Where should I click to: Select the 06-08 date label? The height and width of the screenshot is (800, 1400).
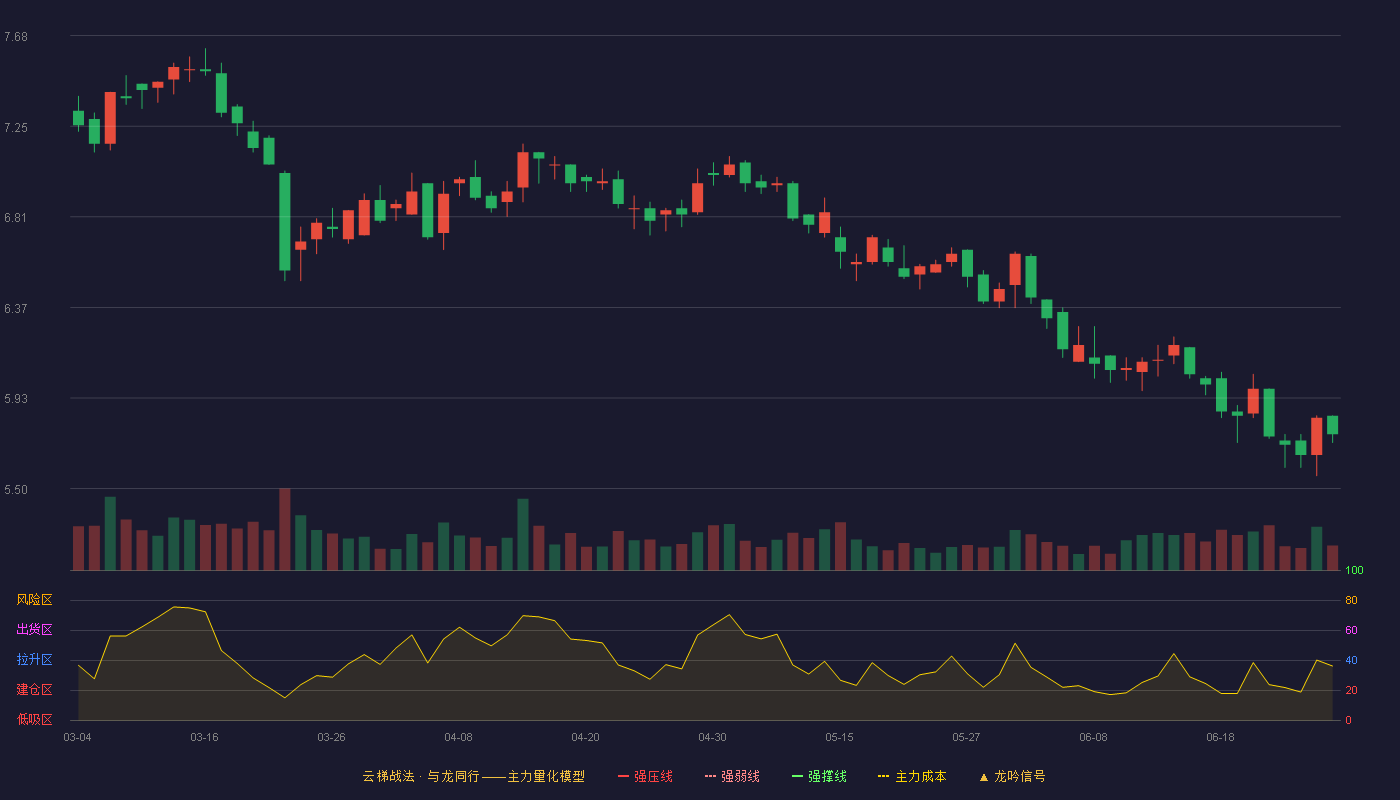pos(1093,737)
